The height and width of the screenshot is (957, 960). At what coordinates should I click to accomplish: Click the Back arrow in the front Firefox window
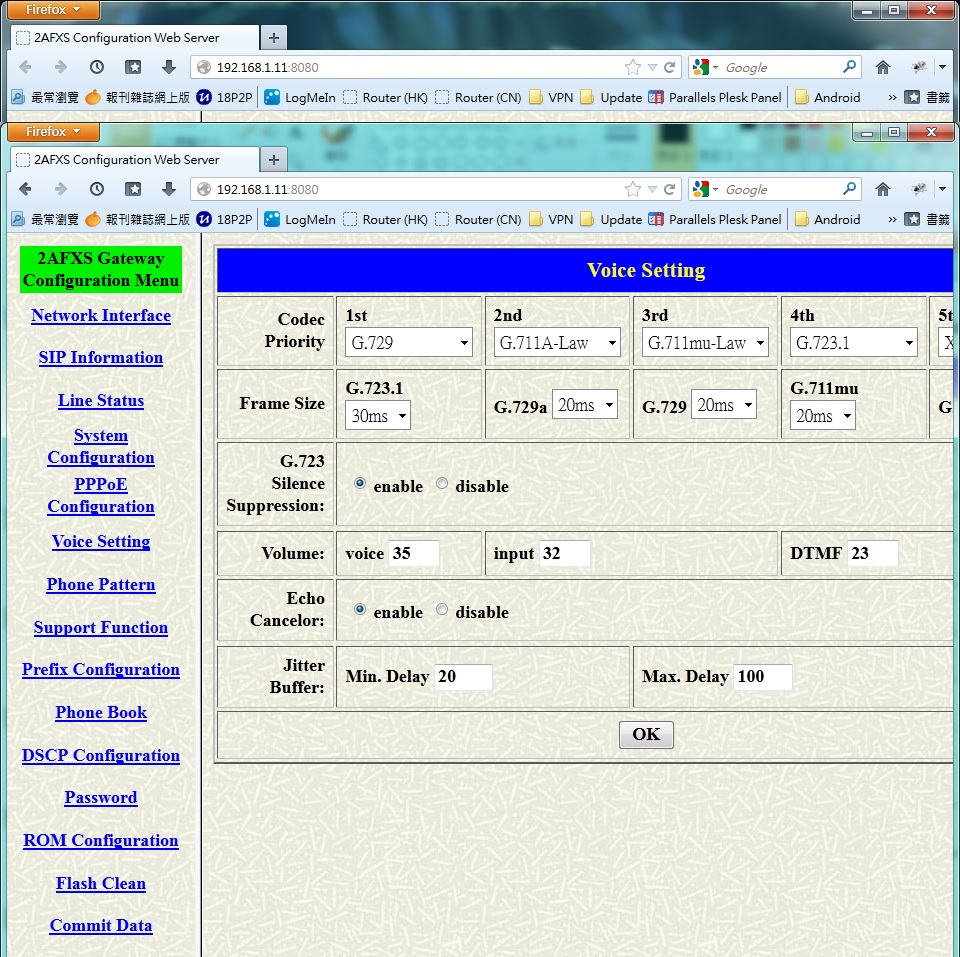pyautogui.click(x=25, y=189)
